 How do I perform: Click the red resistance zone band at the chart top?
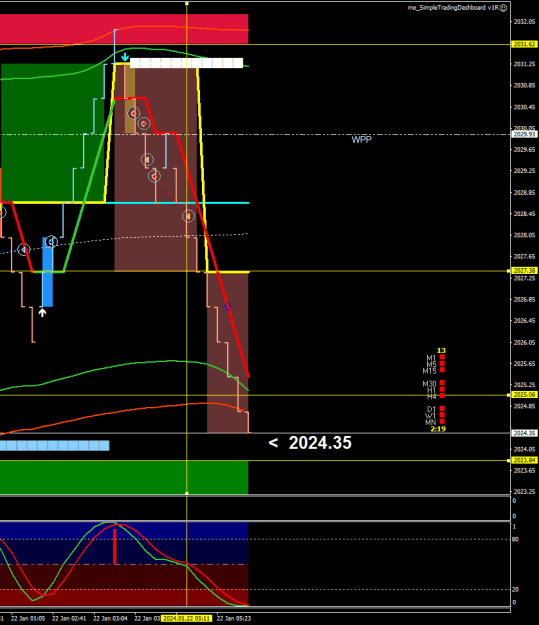(x=124, y=29)
